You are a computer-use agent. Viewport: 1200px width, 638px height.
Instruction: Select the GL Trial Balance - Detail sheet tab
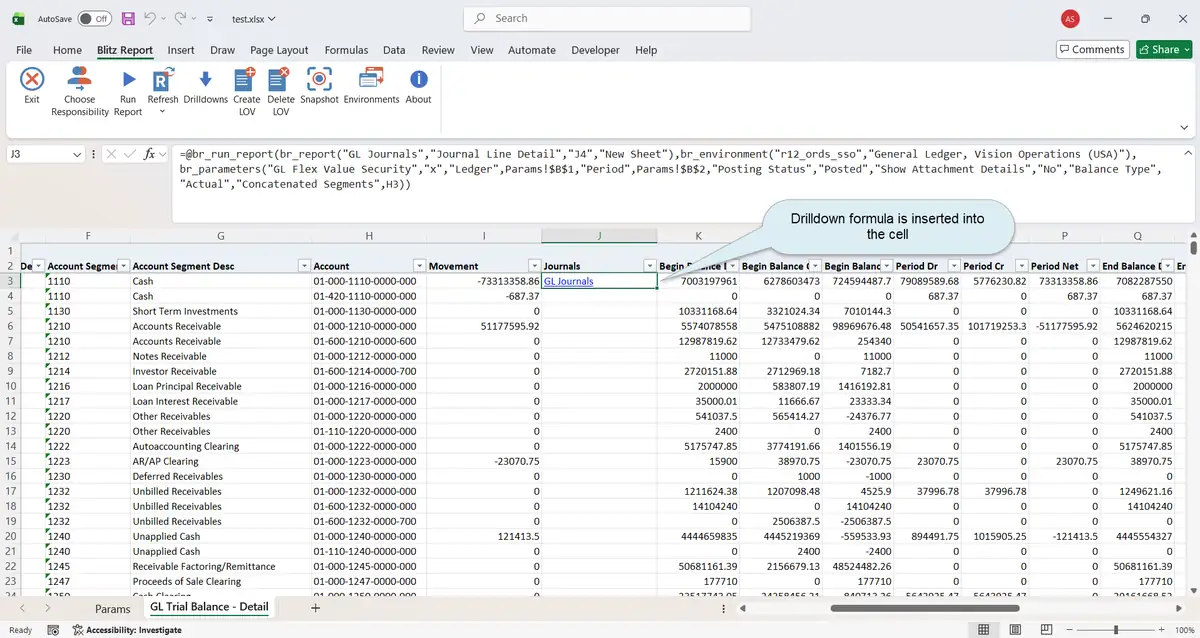tap(209, 607)
